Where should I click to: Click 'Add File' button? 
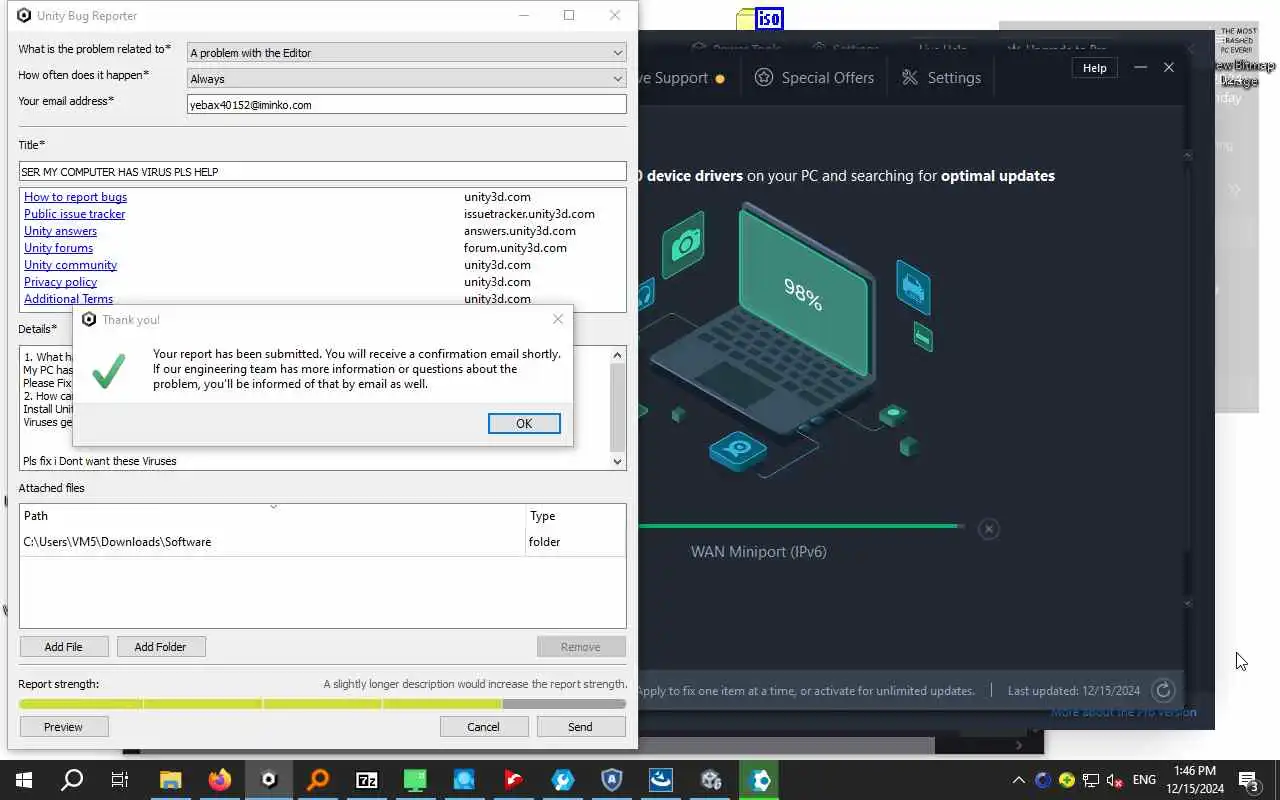(x=63, y=647)
